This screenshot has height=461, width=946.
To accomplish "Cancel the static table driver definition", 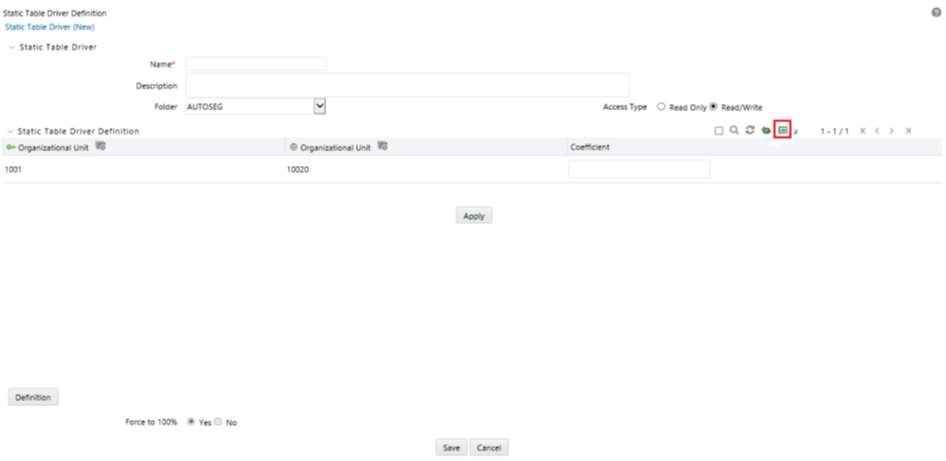I will pyautogui.click(x=489, y=447).
